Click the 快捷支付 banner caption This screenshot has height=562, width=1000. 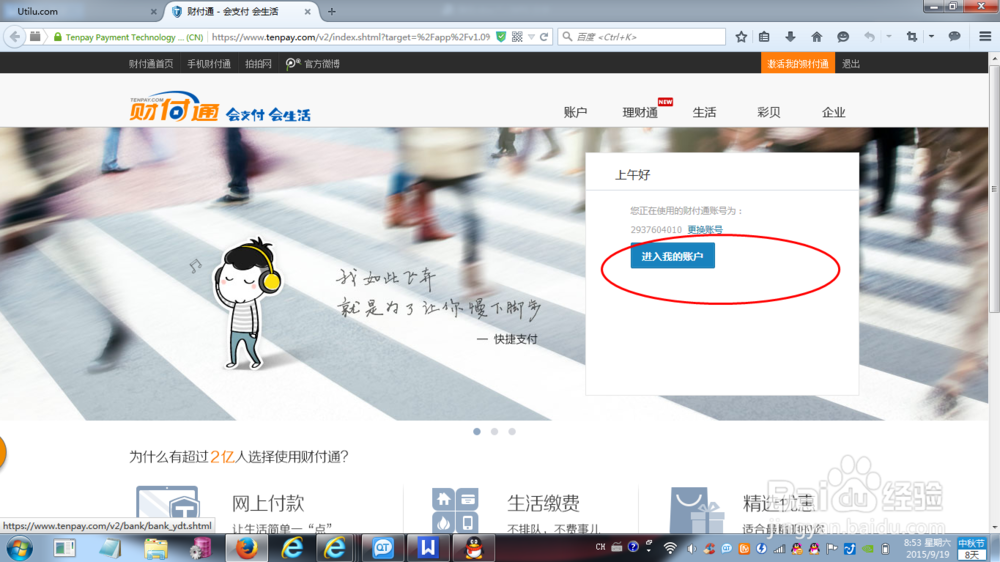tap(515, 339)
